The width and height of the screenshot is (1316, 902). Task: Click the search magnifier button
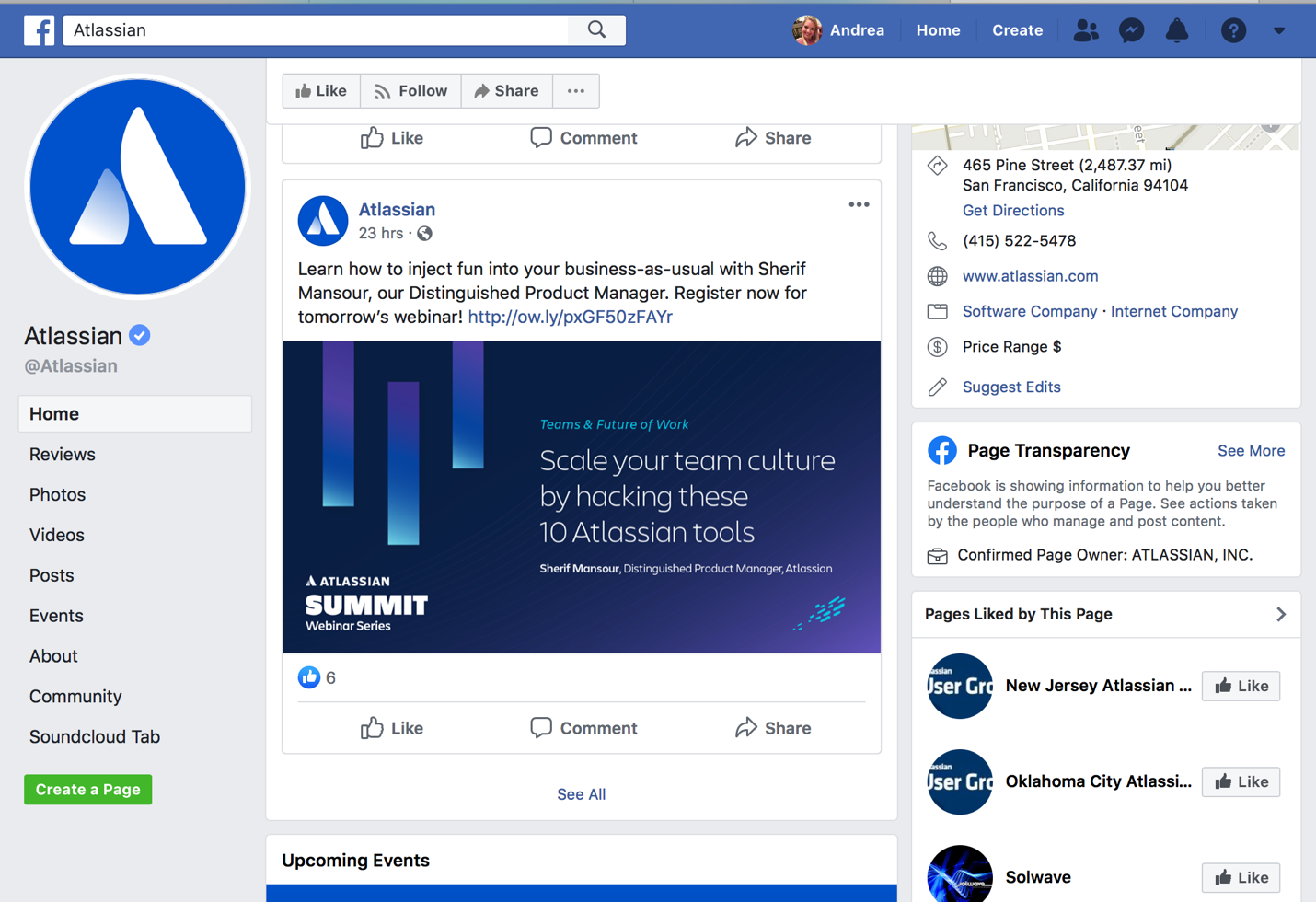coord(597,29)
